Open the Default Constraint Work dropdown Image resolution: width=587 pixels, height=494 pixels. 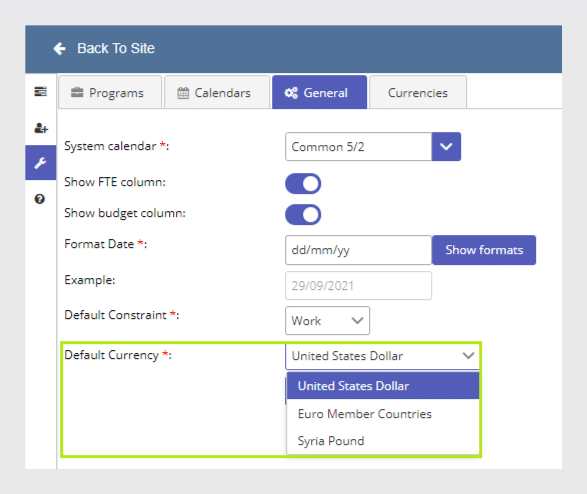click(x=327, y=320)
